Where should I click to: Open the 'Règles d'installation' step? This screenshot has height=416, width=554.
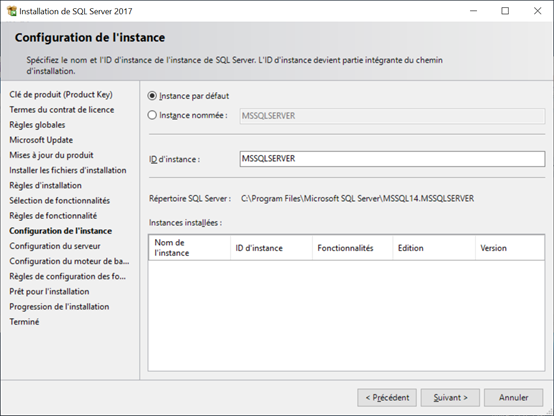coord(45,186)
